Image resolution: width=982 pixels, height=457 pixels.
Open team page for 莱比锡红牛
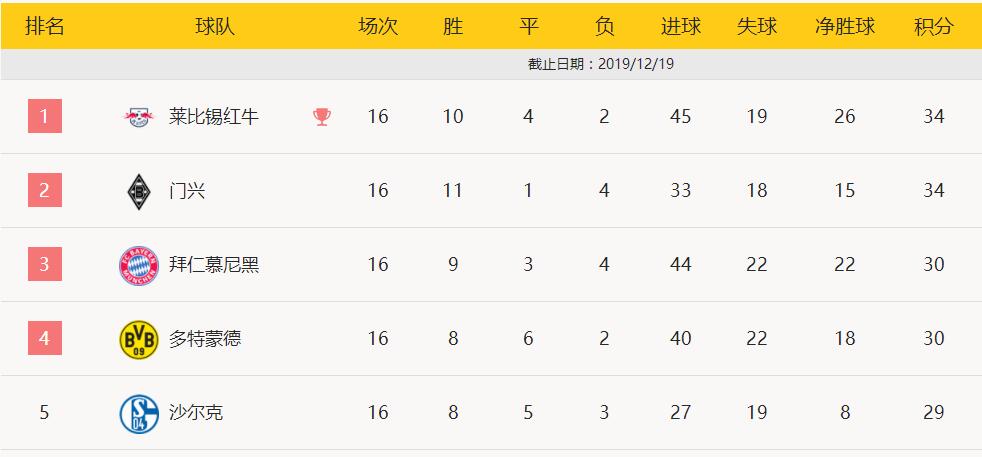pyautogui.click(x=214, y=116)
